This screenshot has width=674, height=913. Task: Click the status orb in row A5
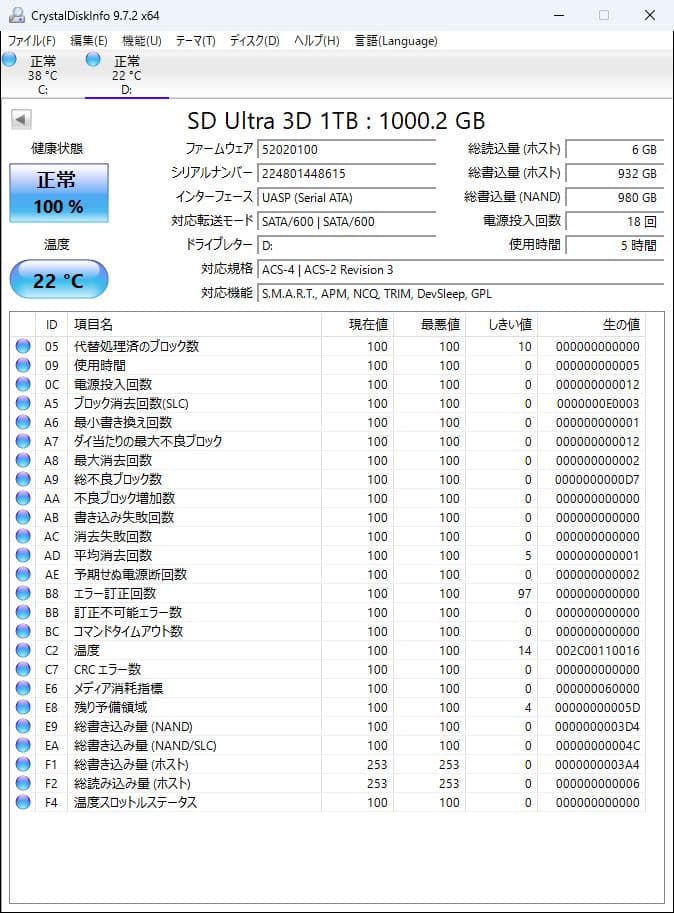pos(23,403)
